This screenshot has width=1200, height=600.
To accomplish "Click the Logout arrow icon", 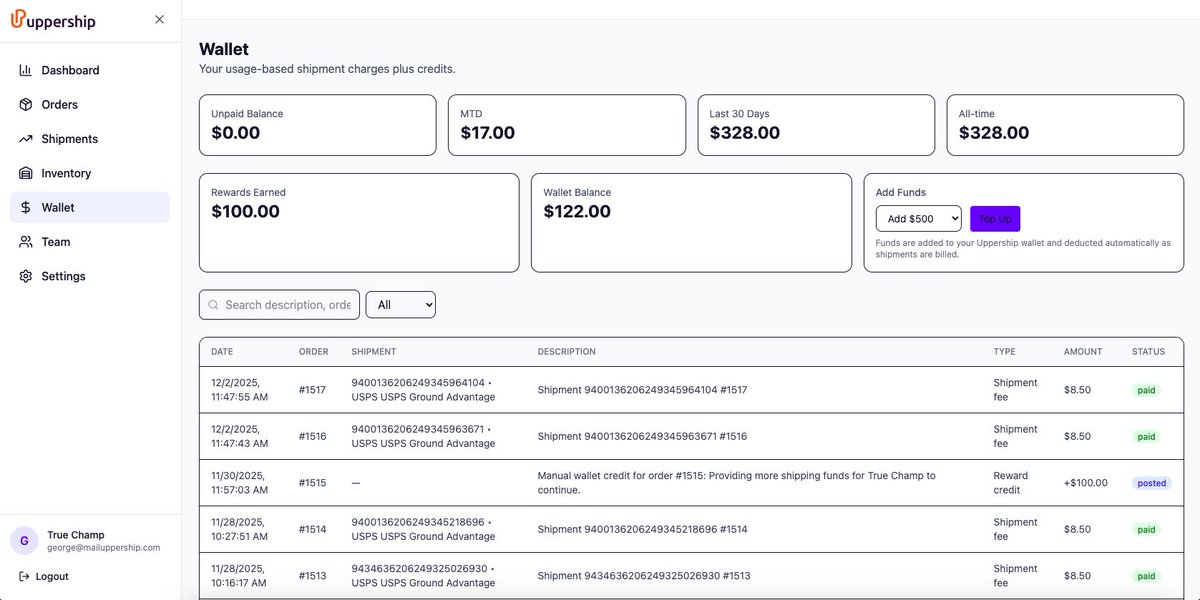I will [x=24, y=576].
